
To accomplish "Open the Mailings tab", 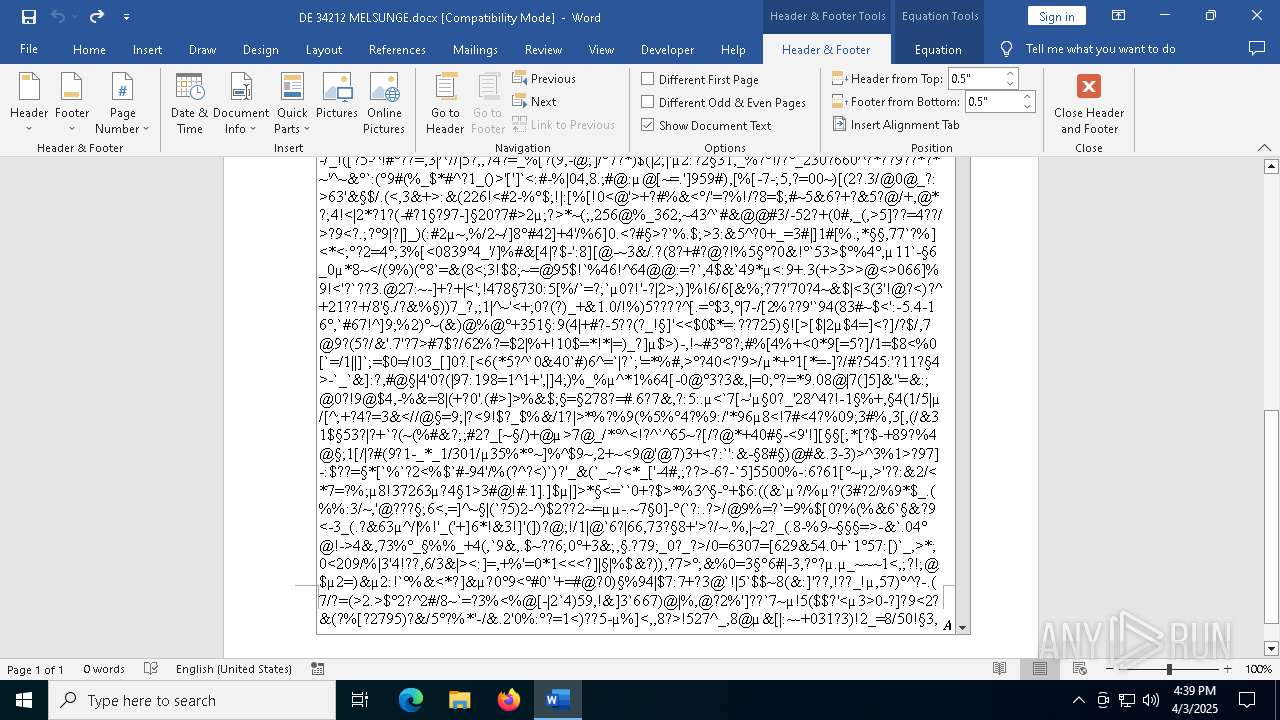I will tap(475, 49).
